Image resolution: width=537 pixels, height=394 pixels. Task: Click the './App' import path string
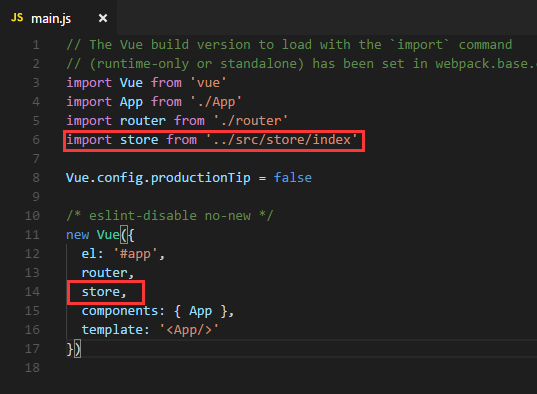point(216,102)
